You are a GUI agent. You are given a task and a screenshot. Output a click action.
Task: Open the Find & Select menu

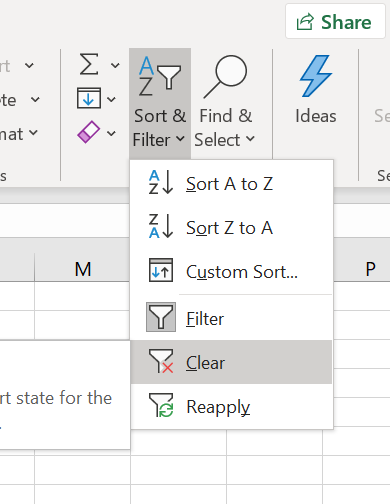coord(225,103)
